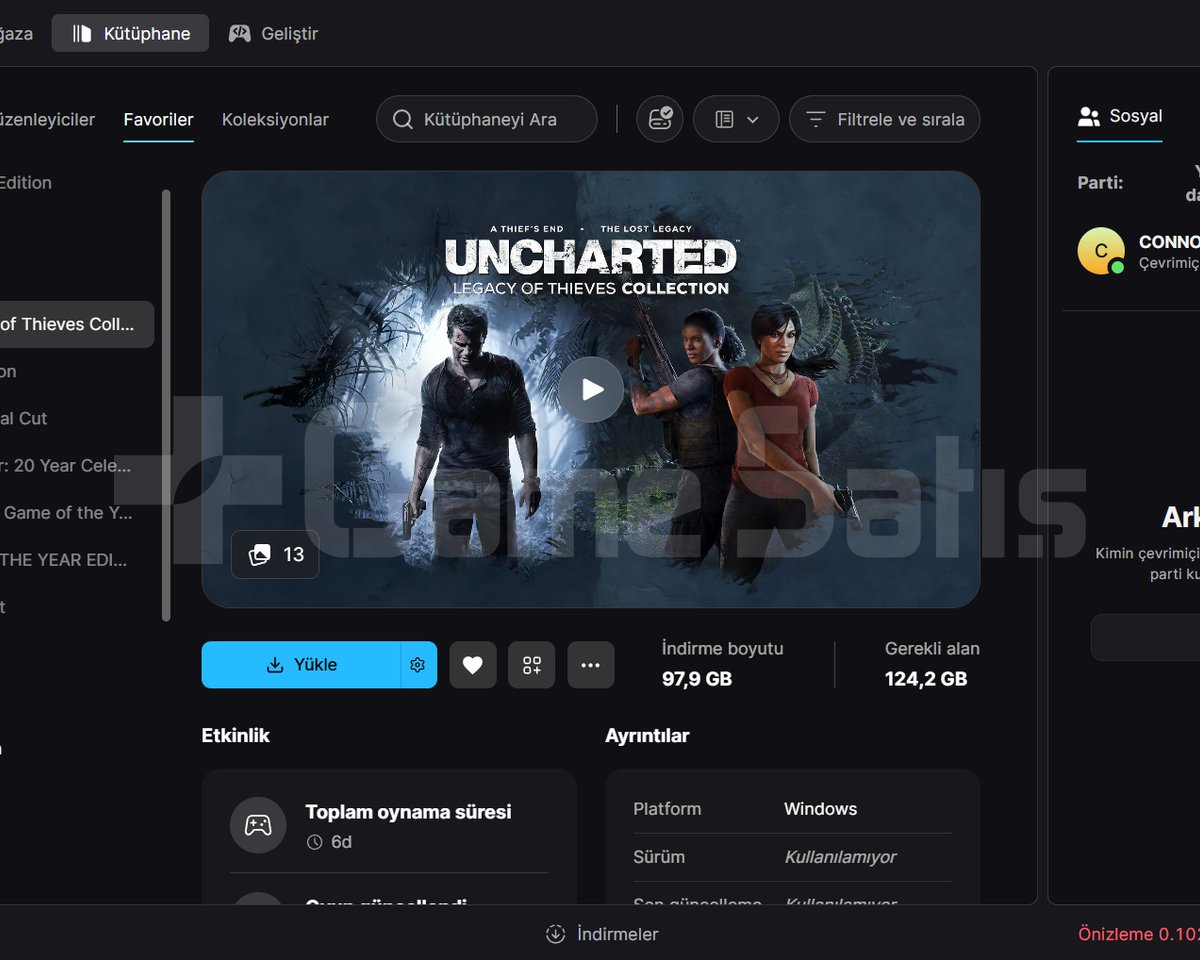Select THE YEAR EDI... game entry
Screen dimensions: 1200x960
(x=63, y=559)
